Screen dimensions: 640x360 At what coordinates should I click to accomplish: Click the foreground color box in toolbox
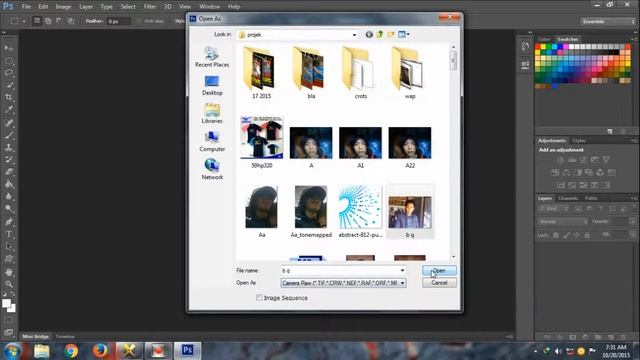pos(6,303)
